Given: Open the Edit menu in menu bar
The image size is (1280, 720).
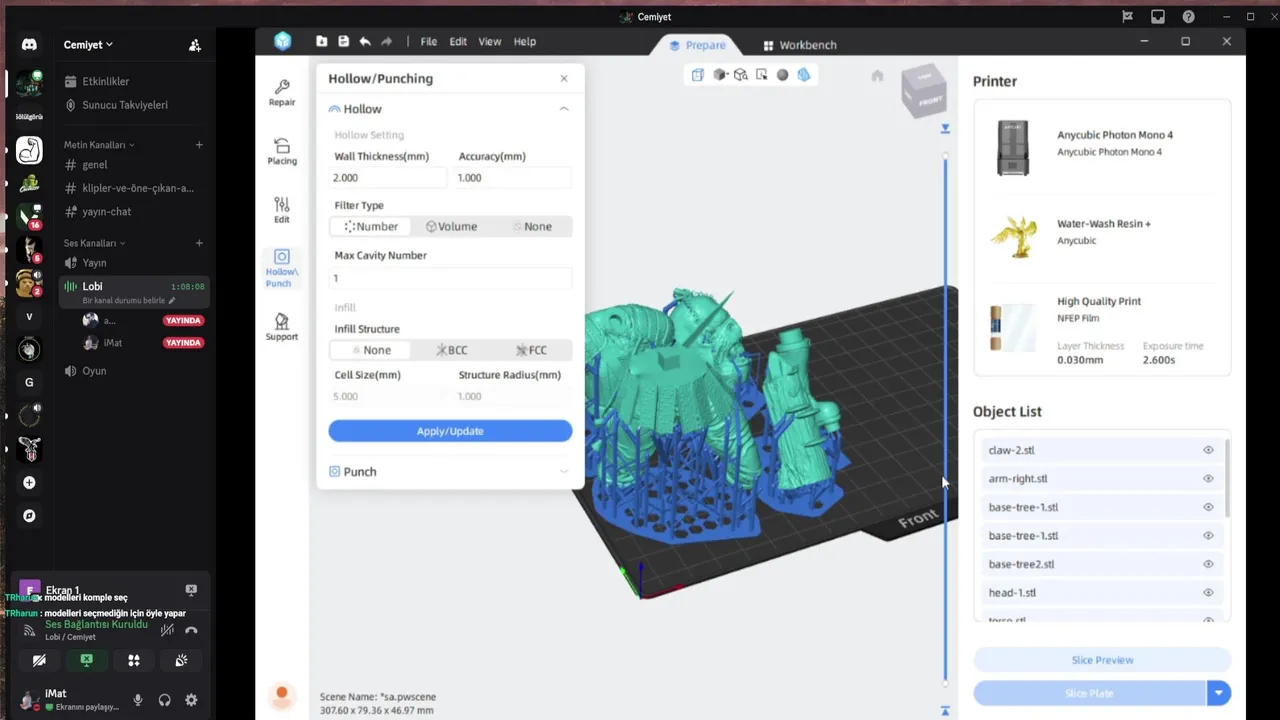Looking at the screenshot, I should tap(458, 41).
